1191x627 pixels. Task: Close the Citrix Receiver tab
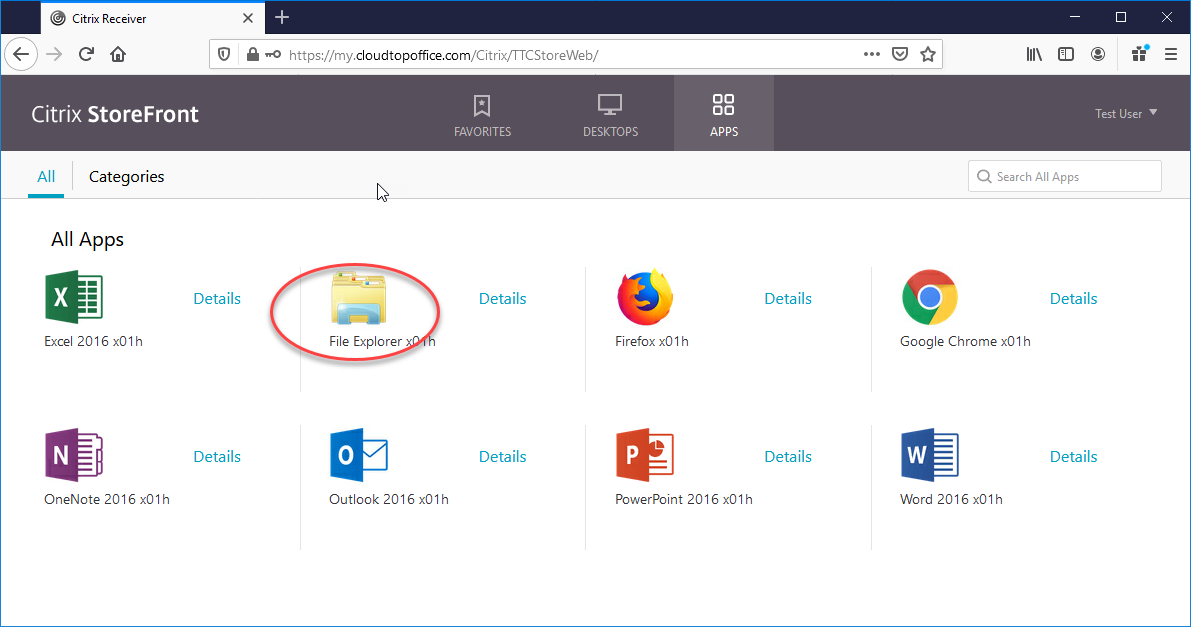pyautogui.click(x=248, y=18)
